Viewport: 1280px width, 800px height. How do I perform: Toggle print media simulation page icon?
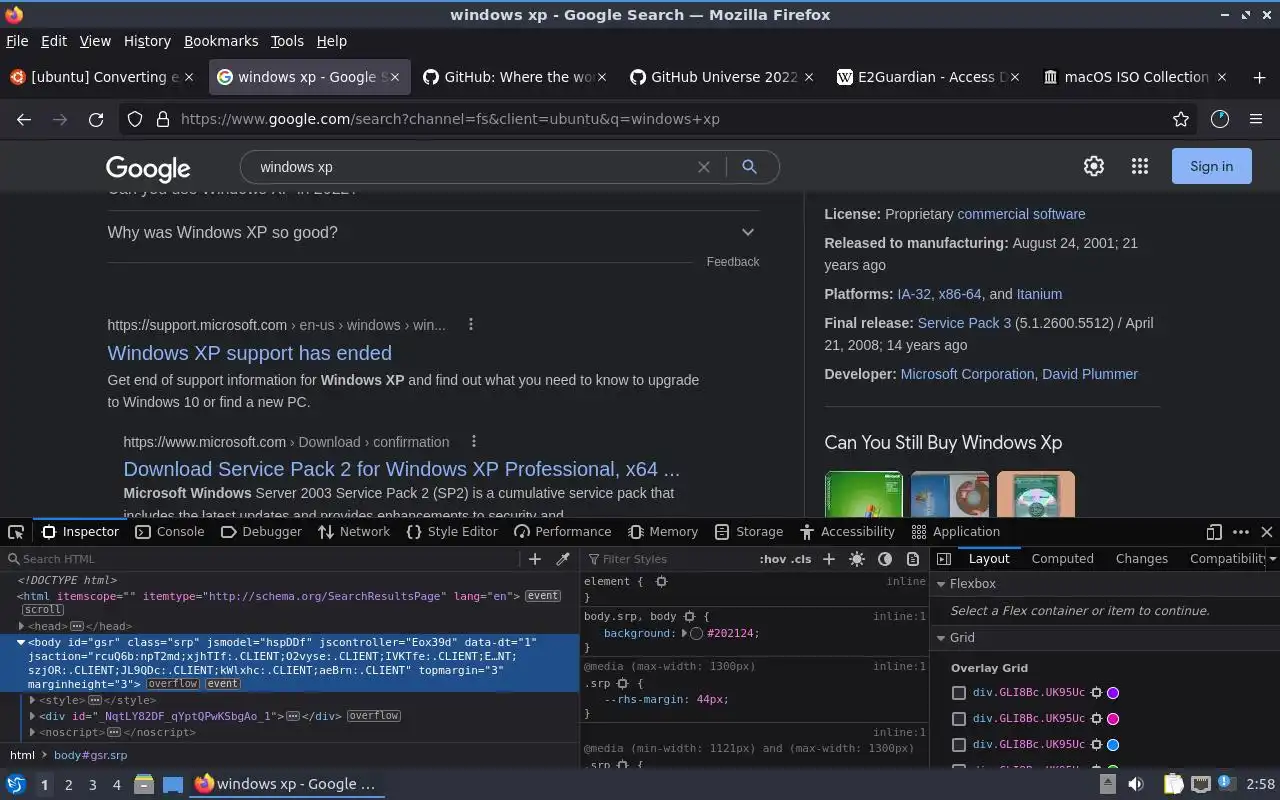(x=913, y=559)
